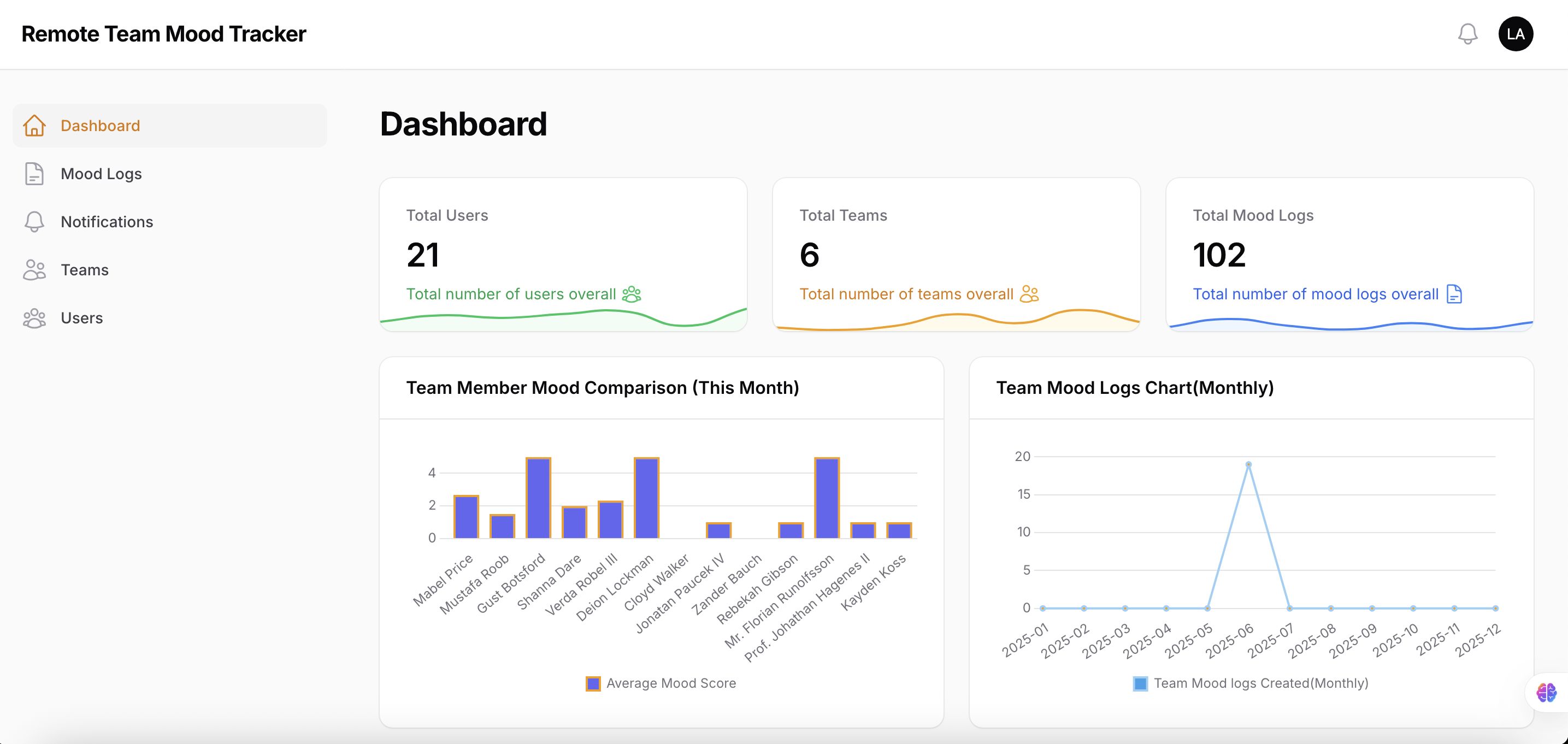The width and height of the screenshot is (1568, 744).
Task: Click orange teams icon in Total Teams card
Action: 1029,294
